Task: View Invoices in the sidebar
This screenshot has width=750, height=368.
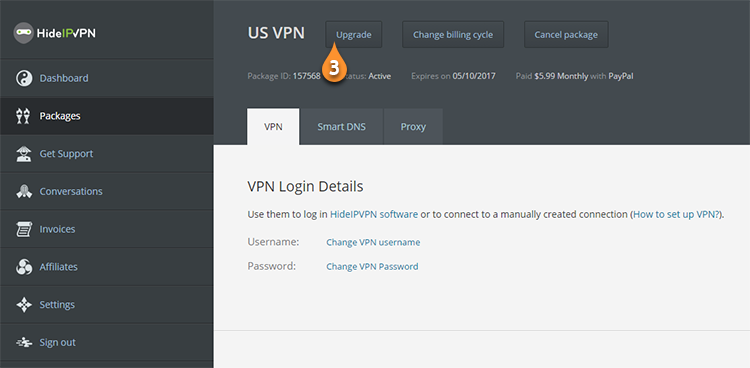Action: (x=107, y=229)
